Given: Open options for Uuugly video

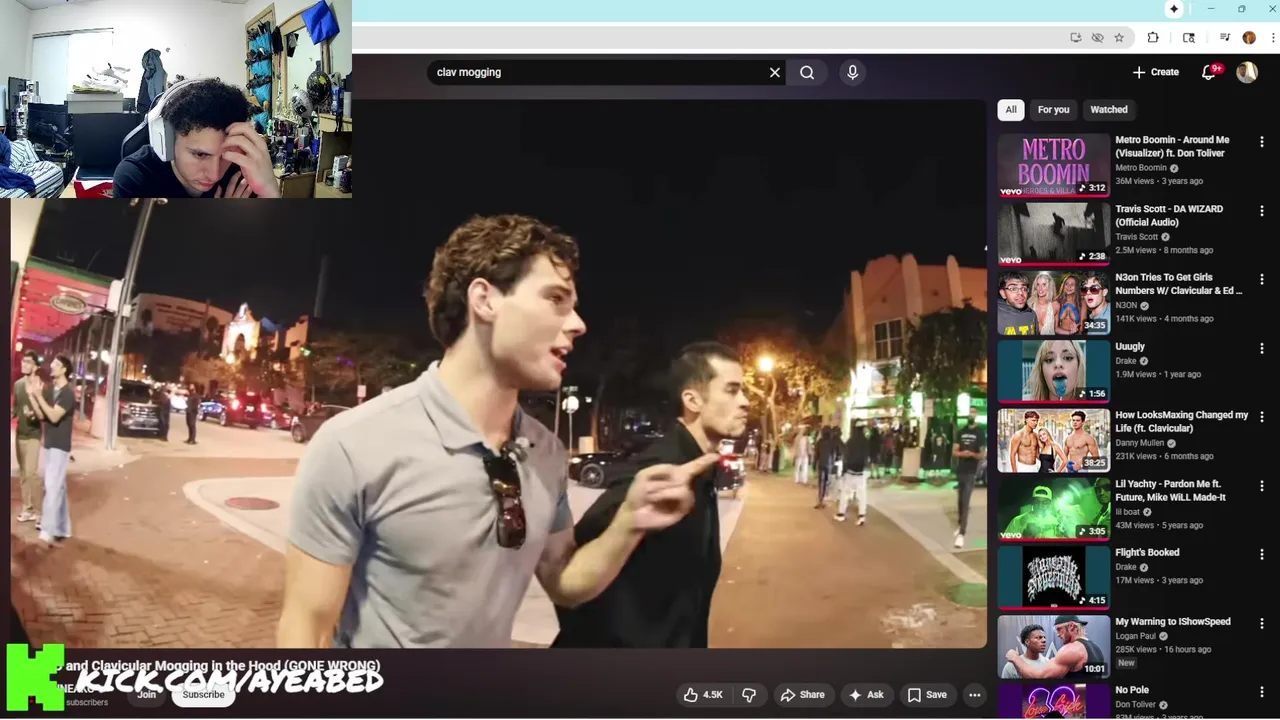Looking at the screenshot, I should click(x=1262, y=348).
